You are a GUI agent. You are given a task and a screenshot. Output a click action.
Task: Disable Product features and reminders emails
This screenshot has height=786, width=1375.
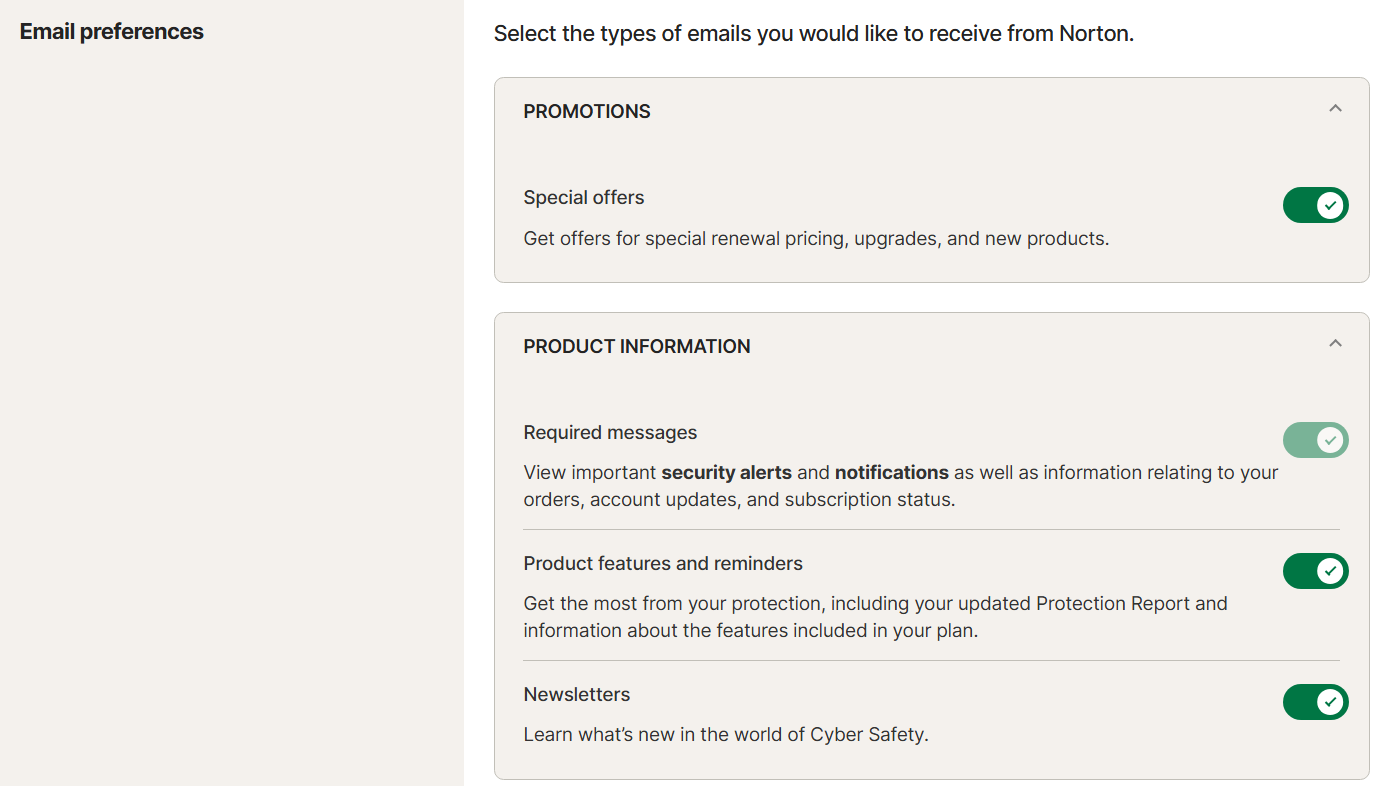point(1315,571)
